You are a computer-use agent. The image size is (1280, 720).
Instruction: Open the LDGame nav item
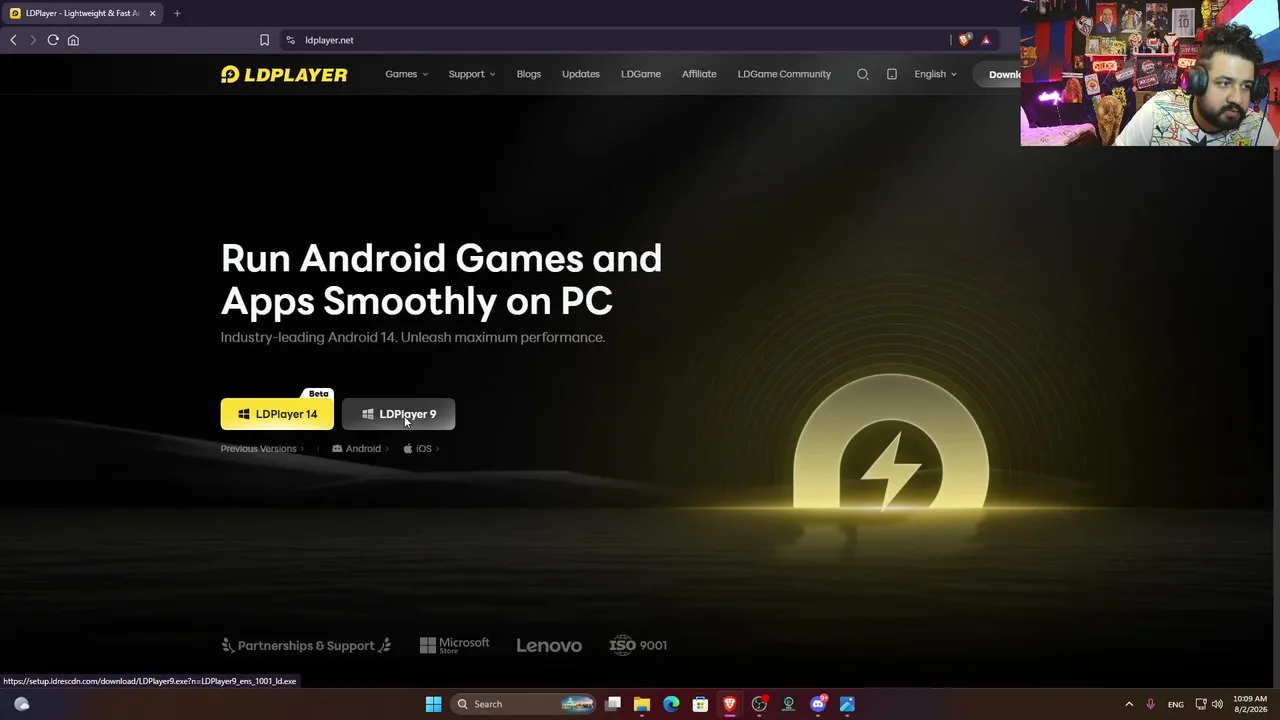tap(641, 74)
